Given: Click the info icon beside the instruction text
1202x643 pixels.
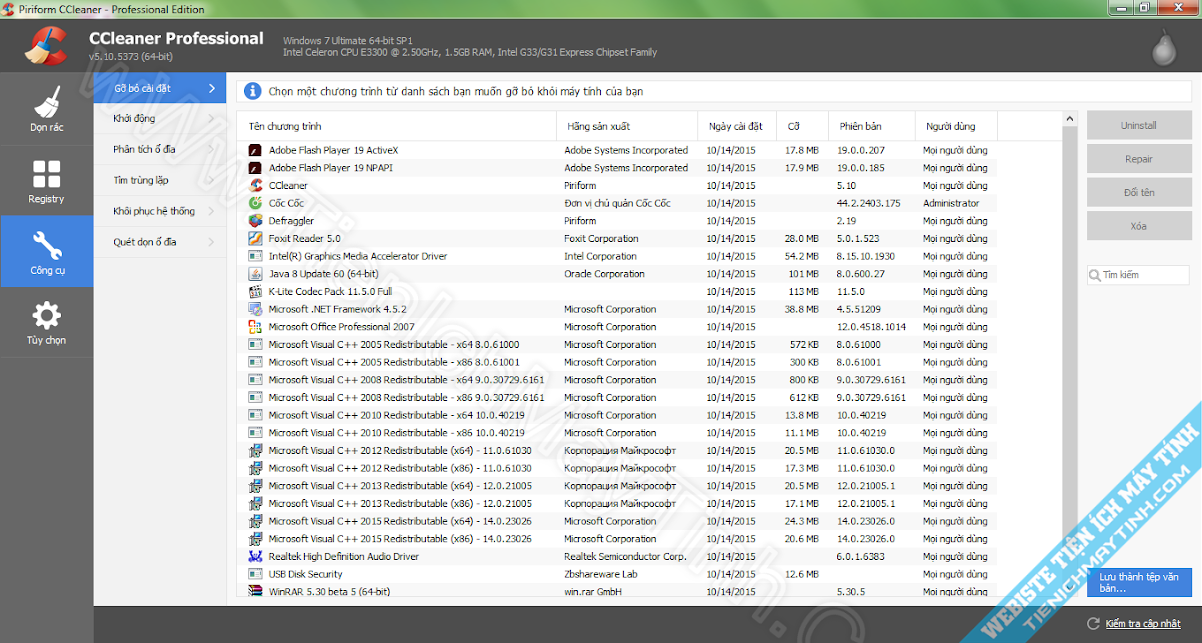Looking at the screenshot, I should point(252,91).
